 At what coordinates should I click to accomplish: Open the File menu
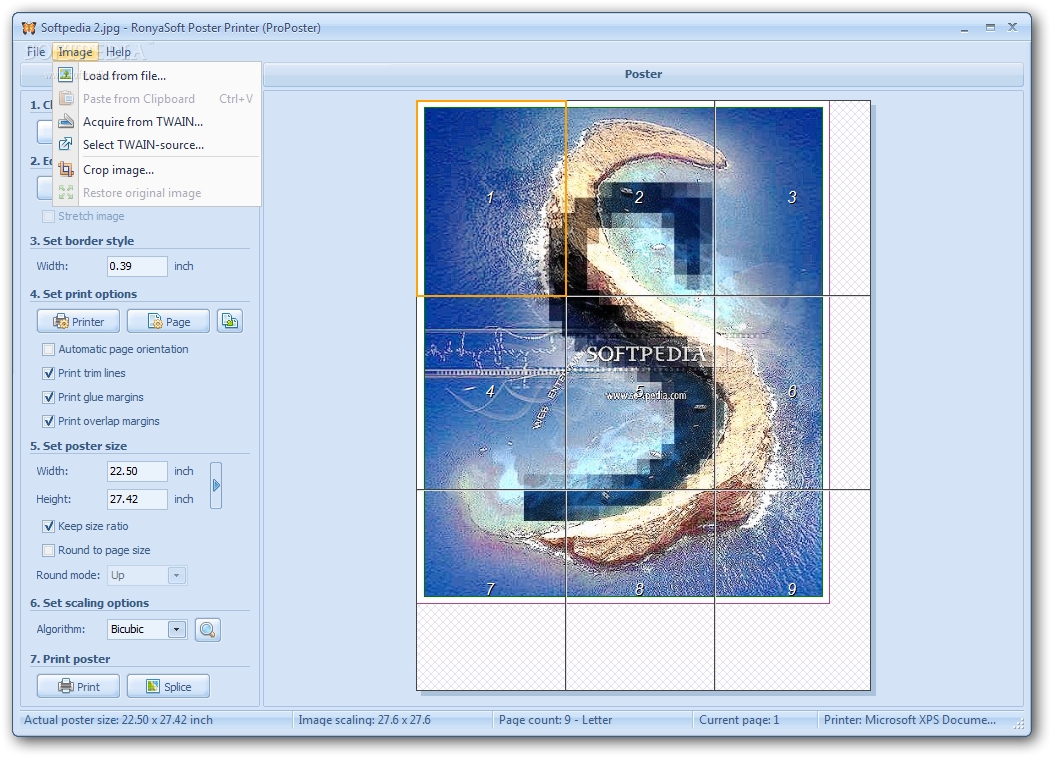36,52
